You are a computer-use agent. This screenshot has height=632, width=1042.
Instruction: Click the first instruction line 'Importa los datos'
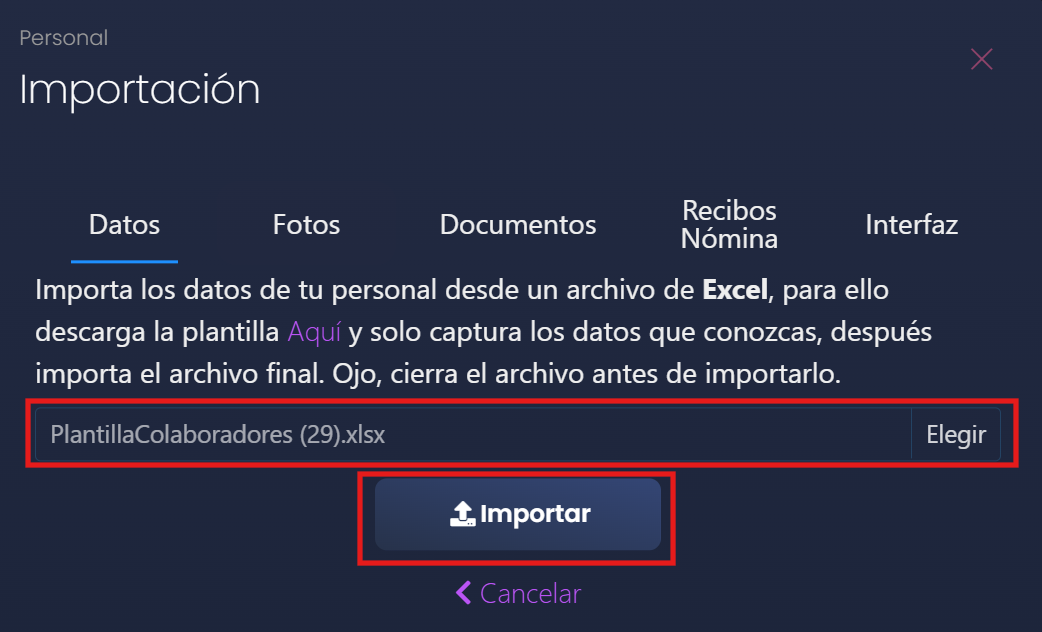[462, 290]
